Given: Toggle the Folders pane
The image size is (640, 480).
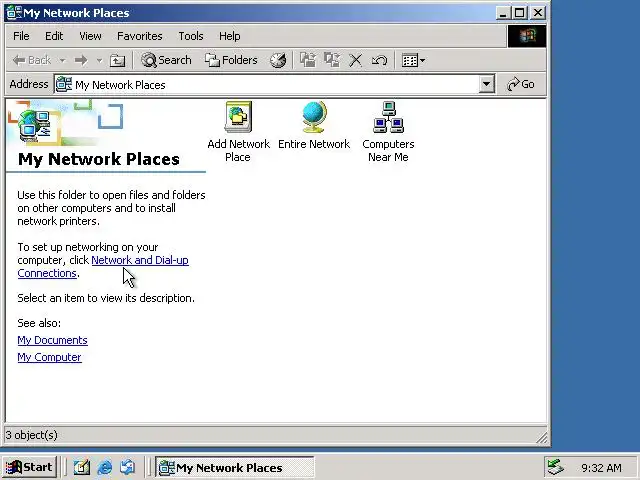Looking at the screenshot, I should coord(231,60).
